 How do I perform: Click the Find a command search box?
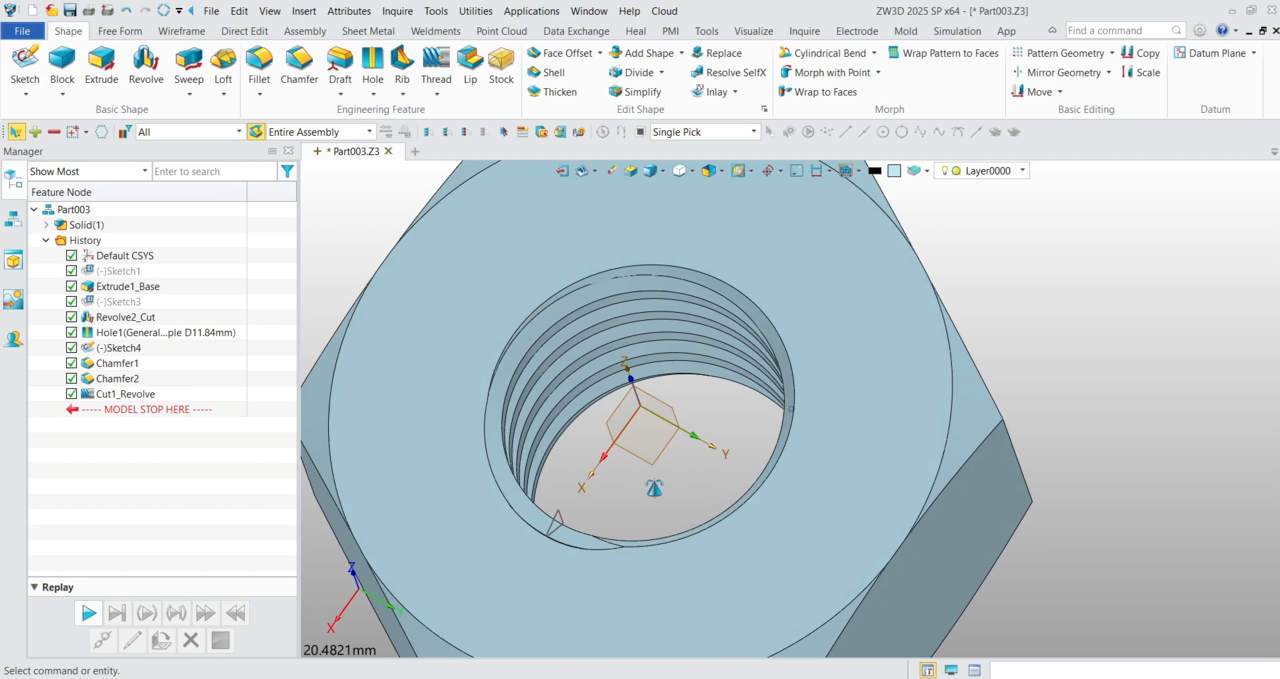[x=1117, y=31]
